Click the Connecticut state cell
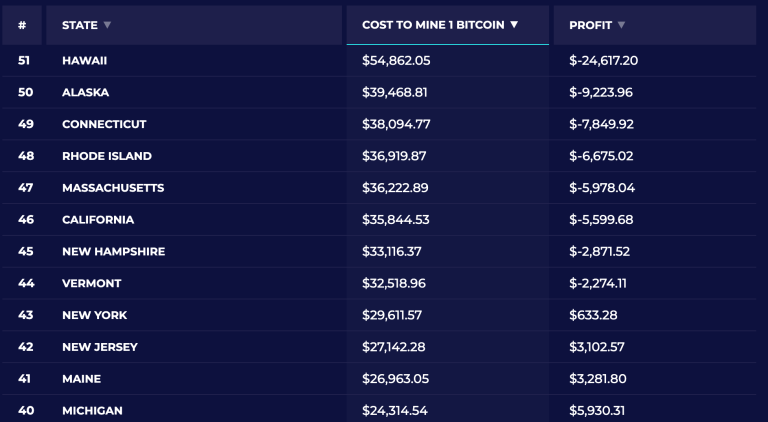Screen dimensions: 768x422 coord(104,125)
